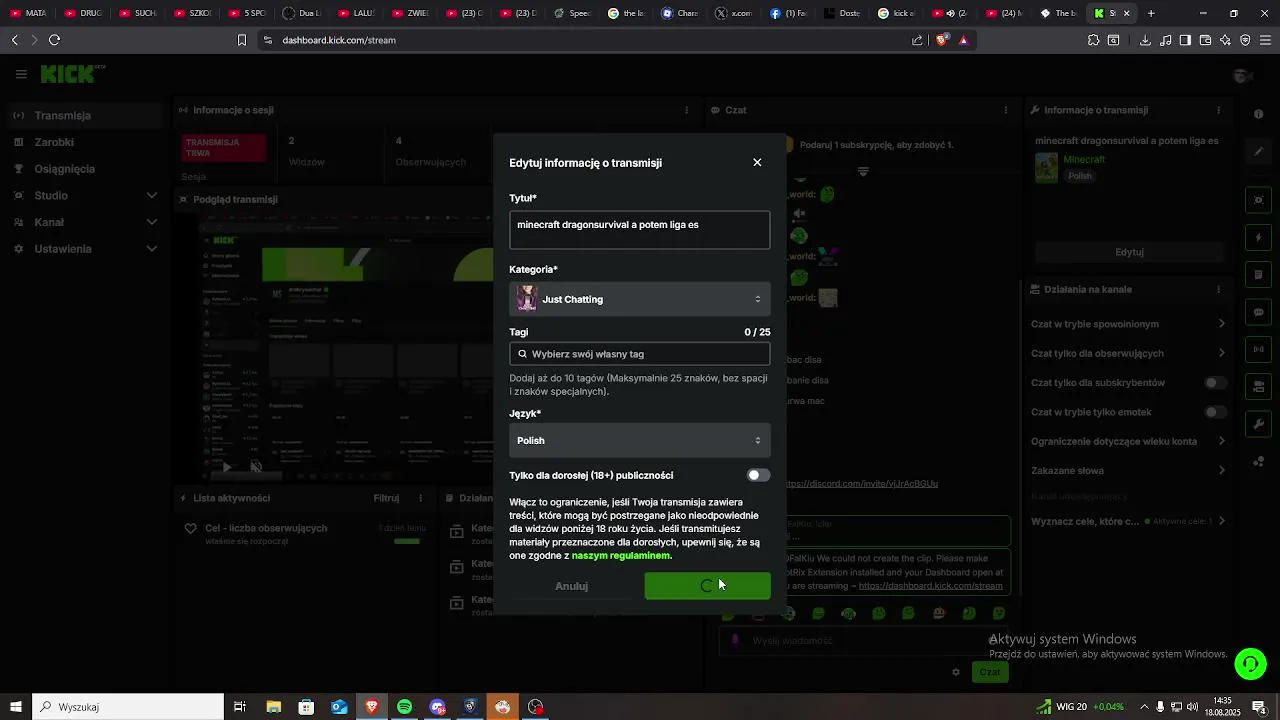
Task: Open the hamburger menu beside the Kick logo
Action: [21, 74]
